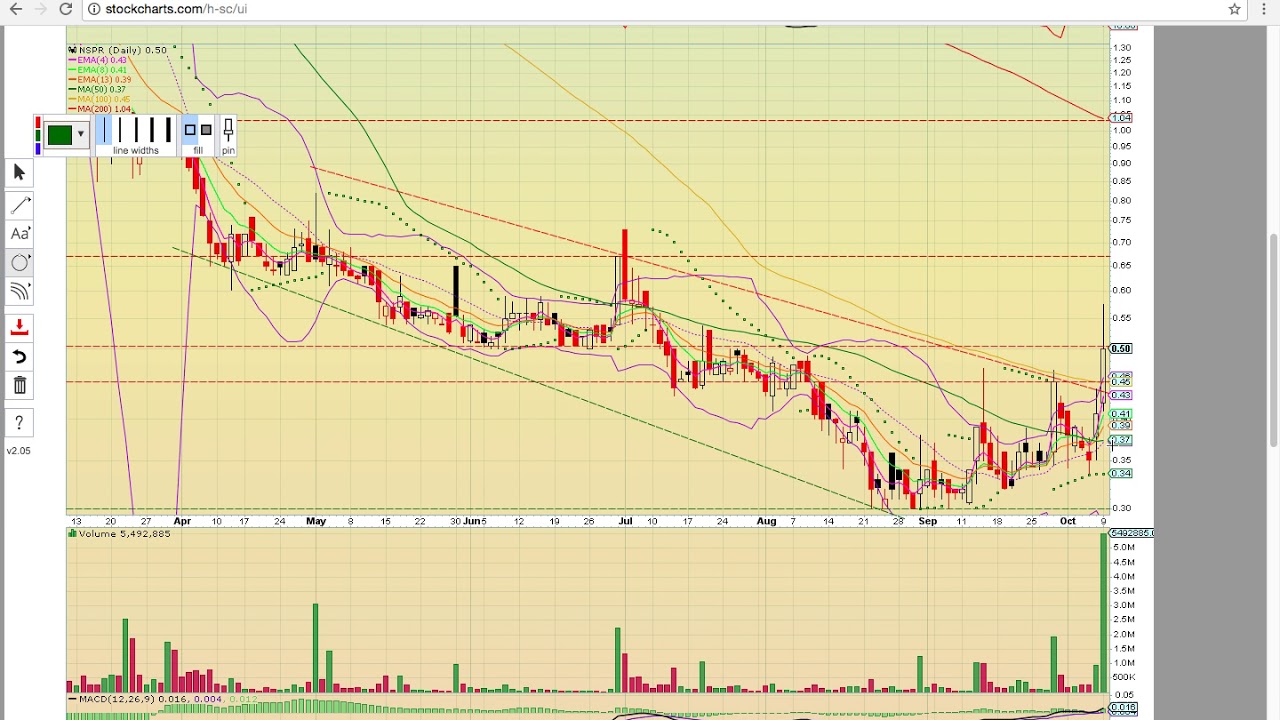Click the 0.50 current price tag

tap(1121, 349)
